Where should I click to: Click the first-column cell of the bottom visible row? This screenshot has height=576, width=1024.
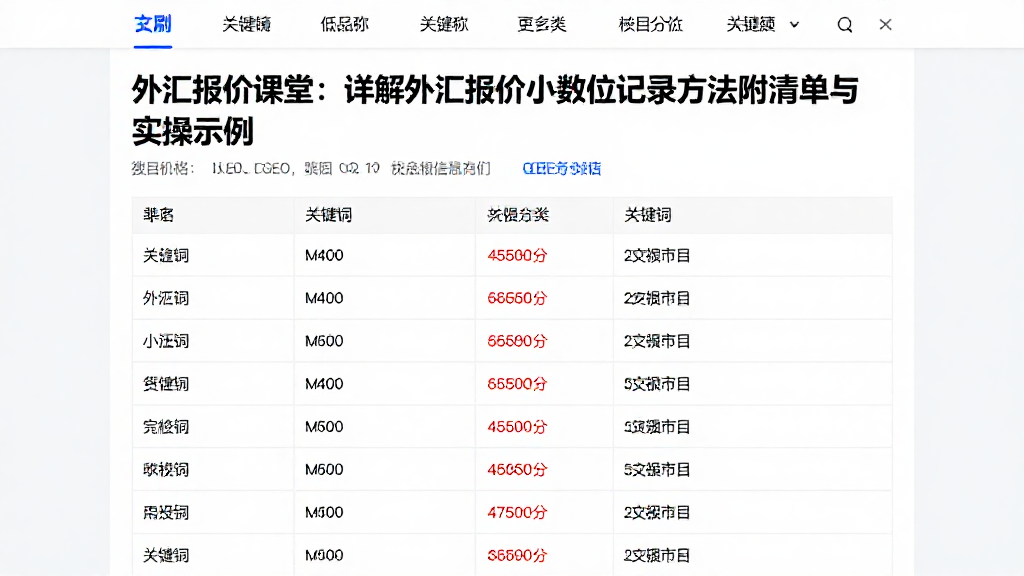point(166,555)
